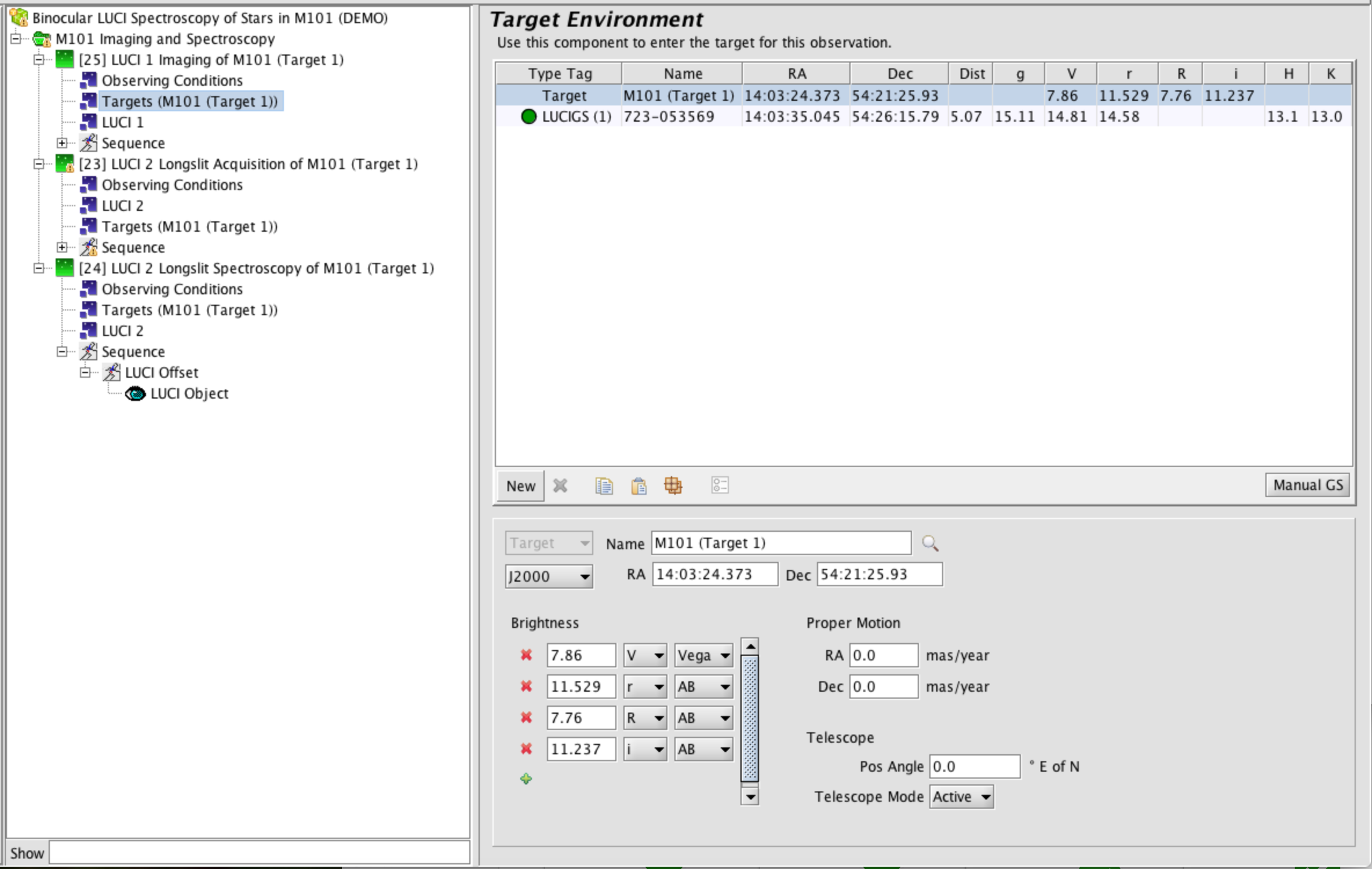Click the brightness list scroll up arrow
The image size is (1372, 869).
750,646
